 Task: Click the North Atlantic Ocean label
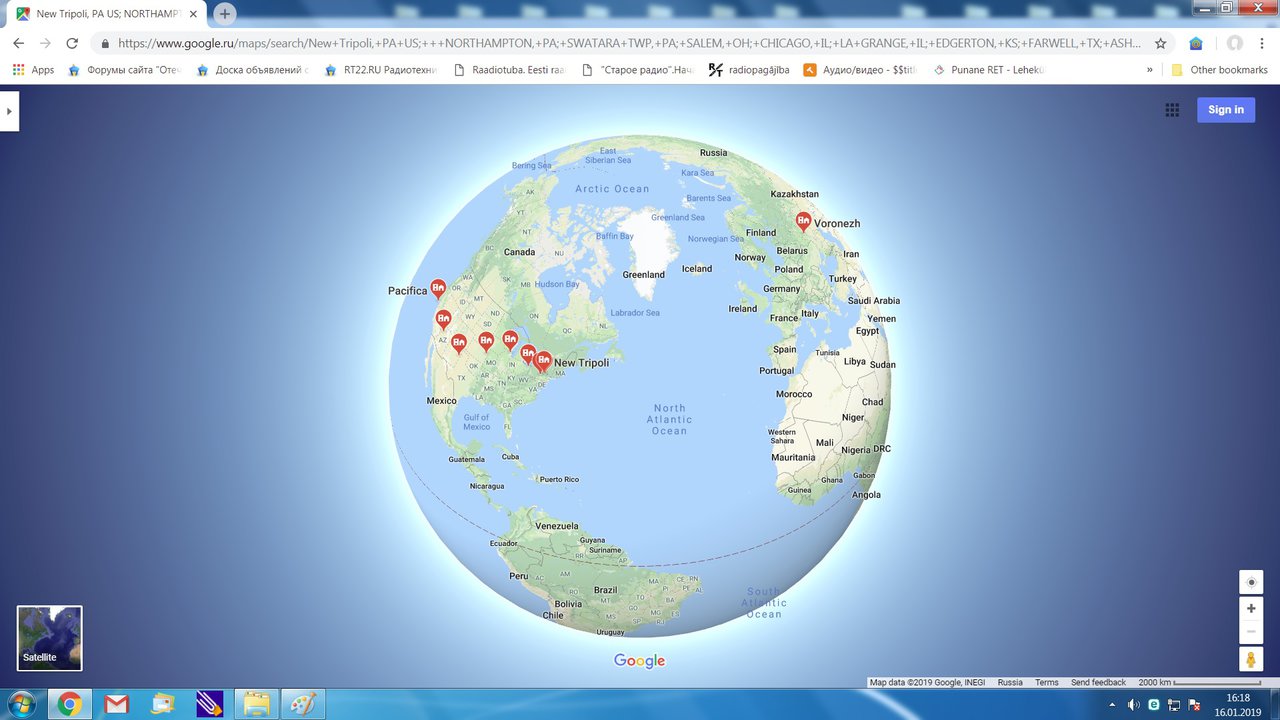pos(669,419)
